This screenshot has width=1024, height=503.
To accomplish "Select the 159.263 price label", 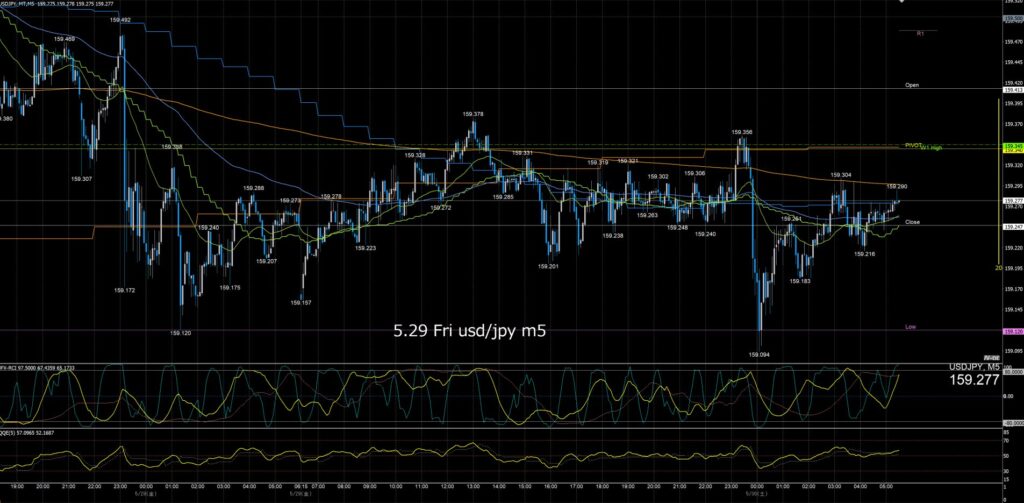I will pyautogui.click(x=647, y=215).
